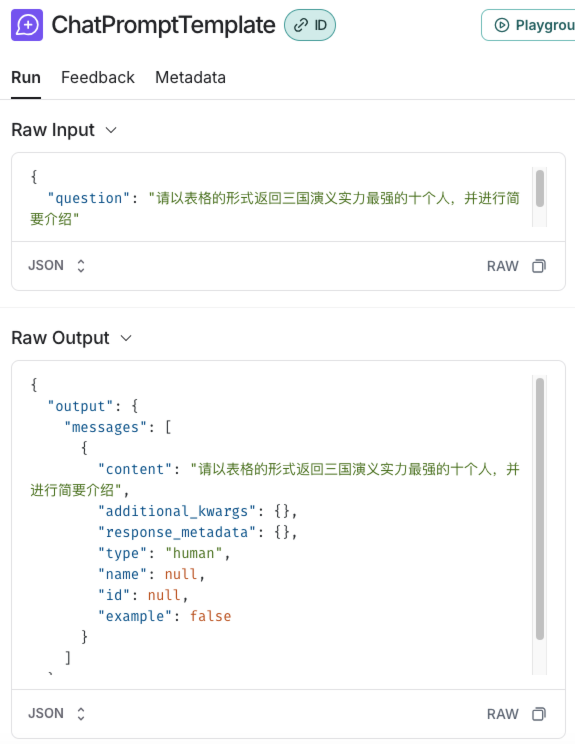This screenshot has height=744, width=575.
Task: Click the Raw Input heading text
Action: (53, 130)
